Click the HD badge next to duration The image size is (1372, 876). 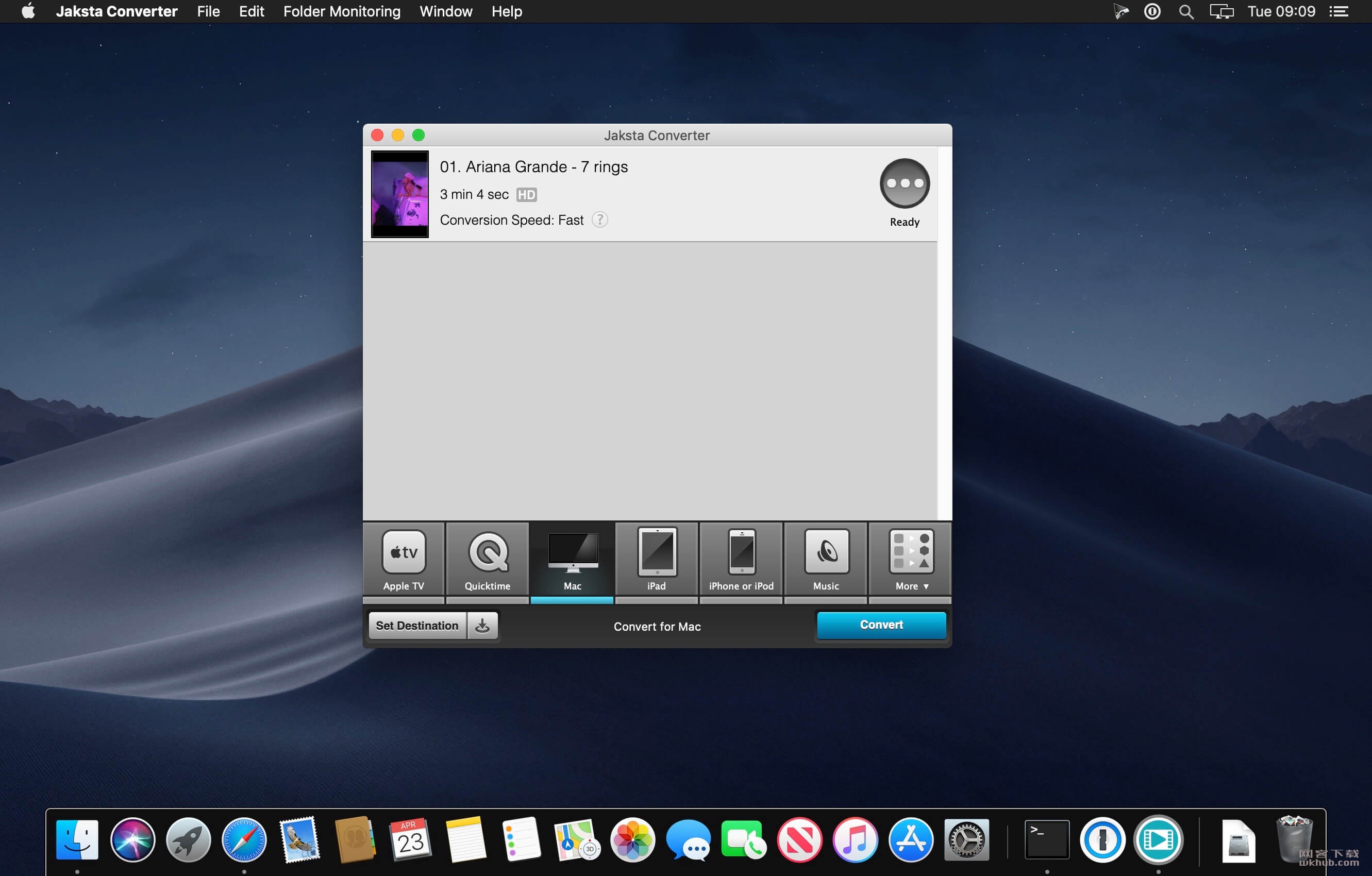[x=526, y=195]
